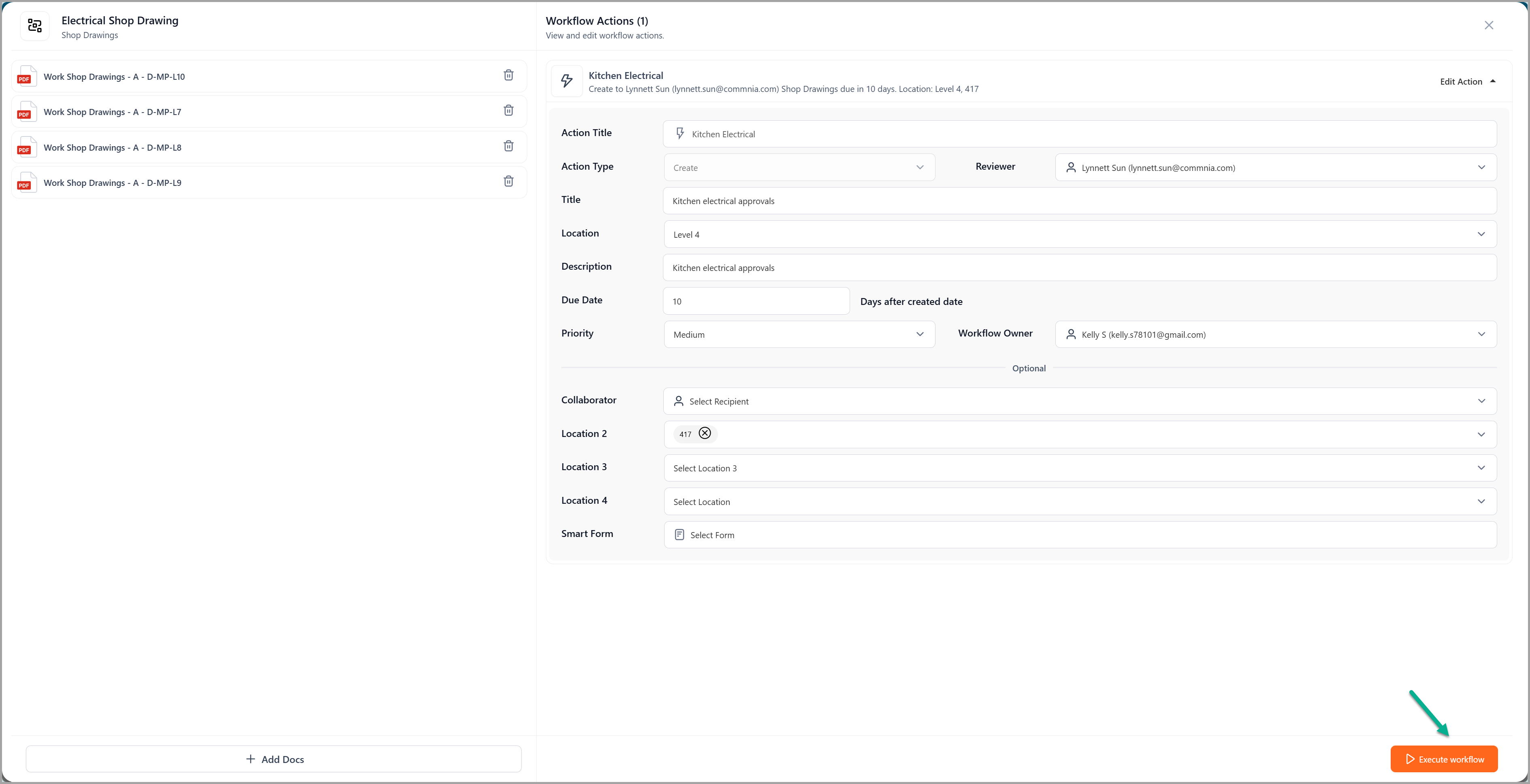Click the Workflow Actions (1) heading

[597, 21]
